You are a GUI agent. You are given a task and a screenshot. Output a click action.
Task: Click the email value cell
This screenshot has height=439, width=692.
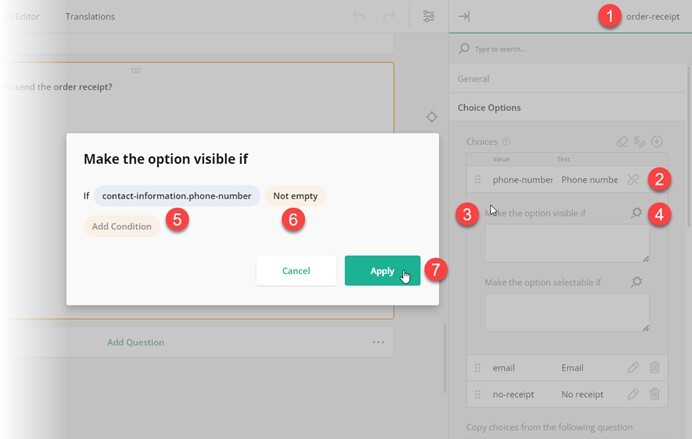tap(504, 368)
